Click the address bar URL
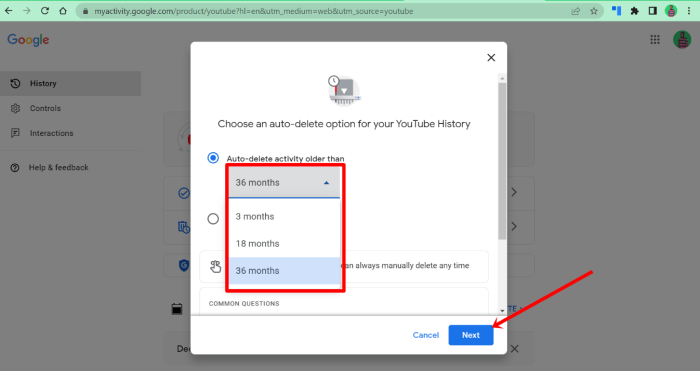Viewport: 700px width, 371px height. [254, 11]
